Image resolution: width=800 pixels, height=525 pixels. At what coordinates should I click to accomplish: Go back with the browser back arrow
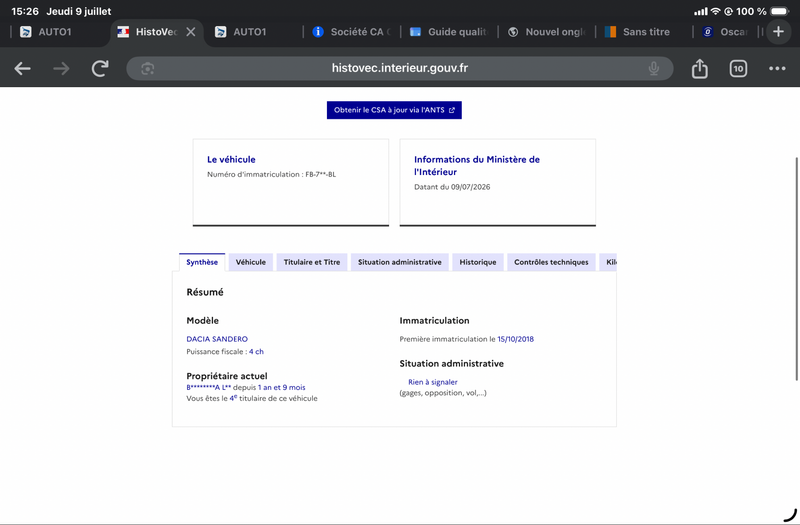pos(22,68)
